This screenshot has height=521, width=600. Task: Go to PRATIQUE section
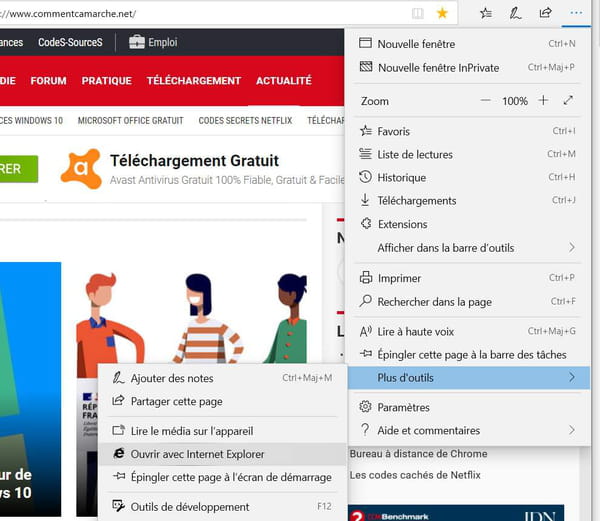[x=107, y=81]
